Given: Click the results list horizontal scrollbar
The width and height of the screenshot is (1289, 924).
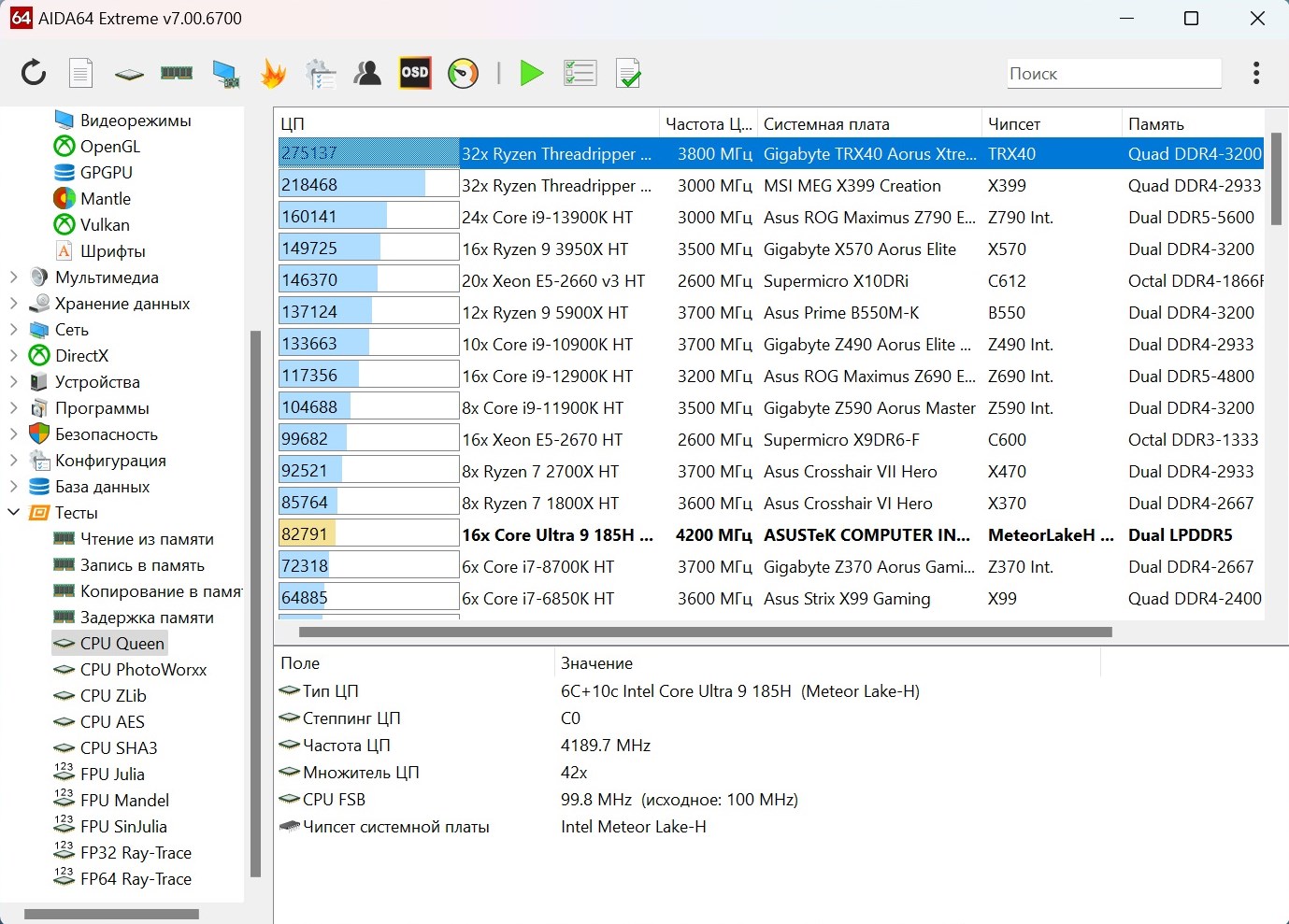Looking at the screenshot, I should coord(705,633).
